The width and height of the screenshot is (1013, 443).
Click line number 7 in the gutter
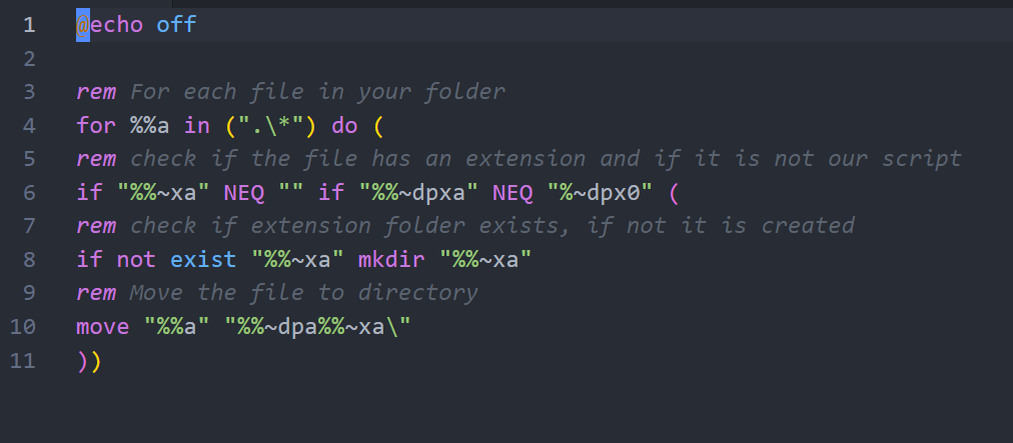coord(28,226)
